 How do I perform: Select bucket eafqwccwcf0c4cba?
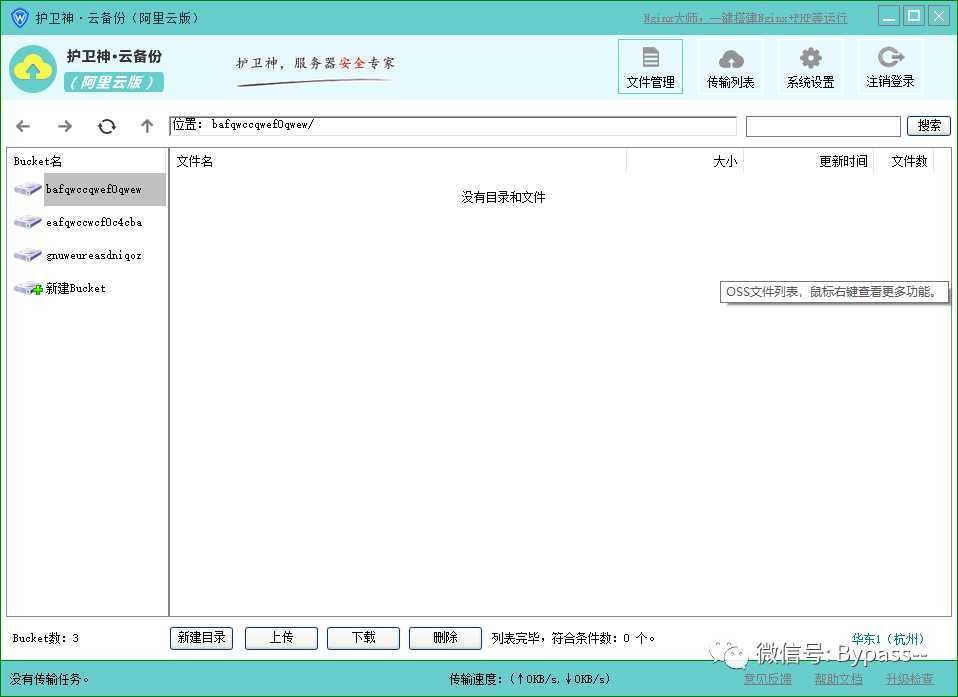[94, 222]
